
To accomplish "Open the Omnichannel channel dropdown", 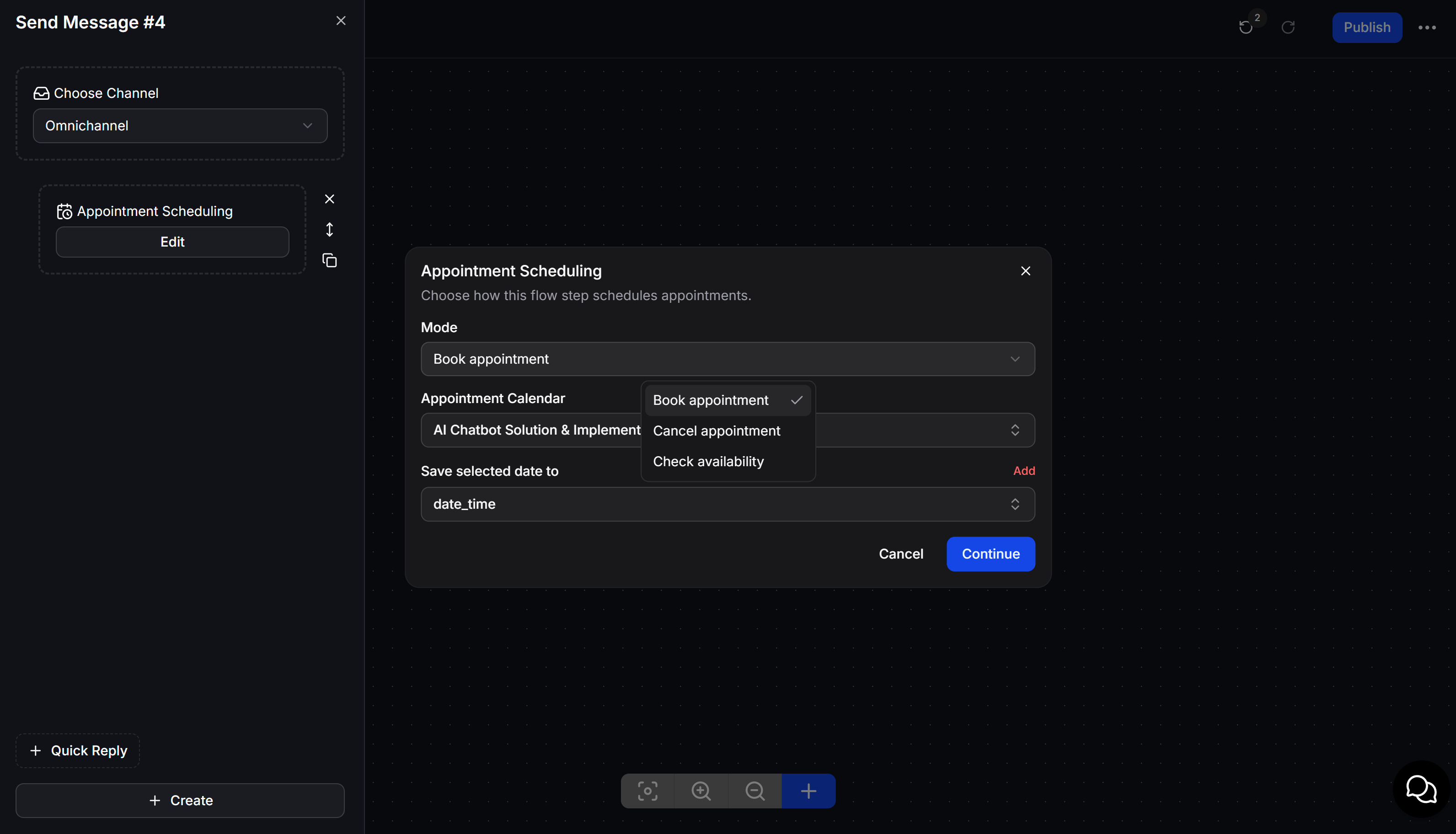I will point(180,125).
